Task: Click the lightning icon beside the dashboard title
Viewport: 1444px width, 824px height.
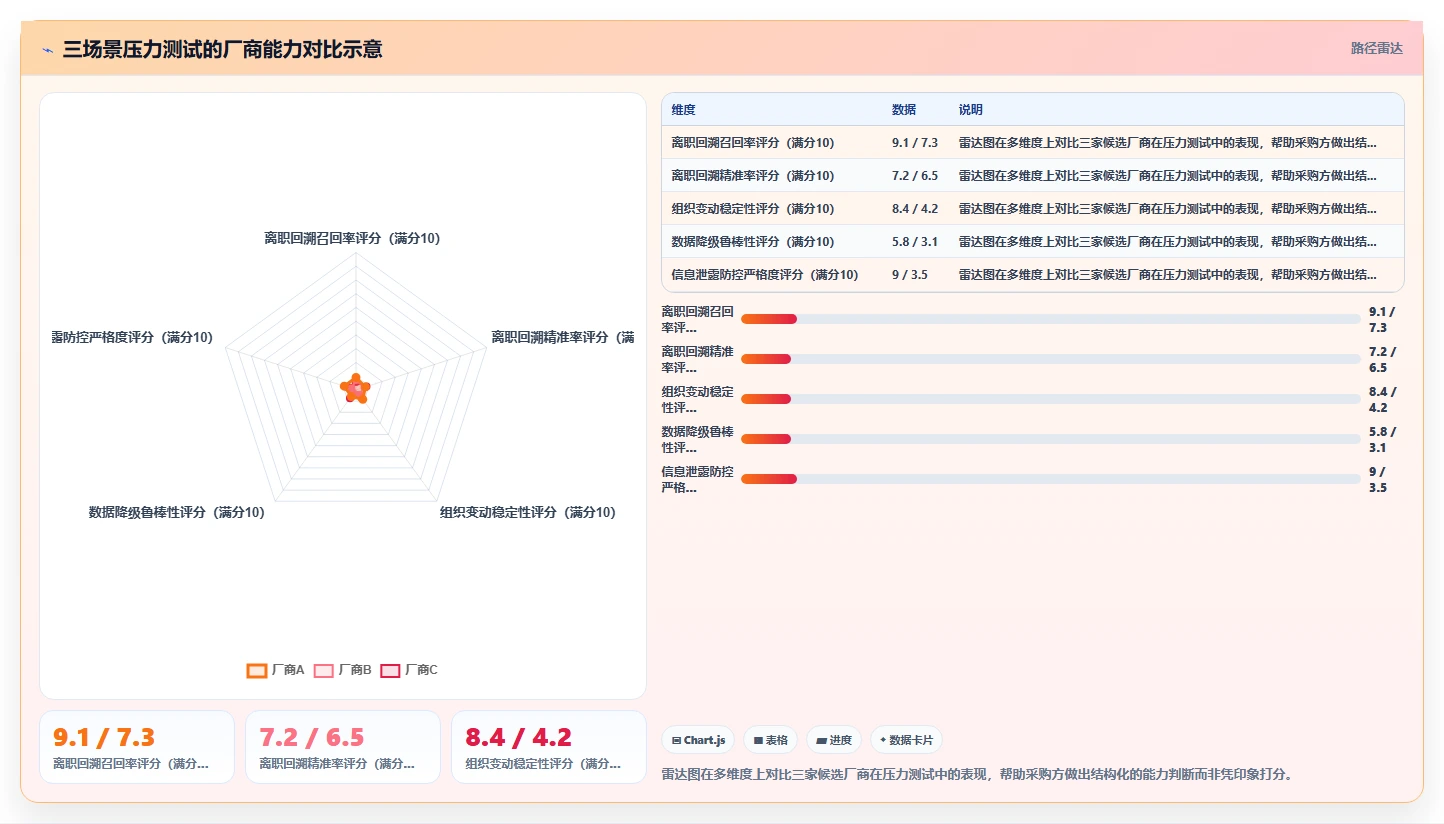Action: coord(47,49)
